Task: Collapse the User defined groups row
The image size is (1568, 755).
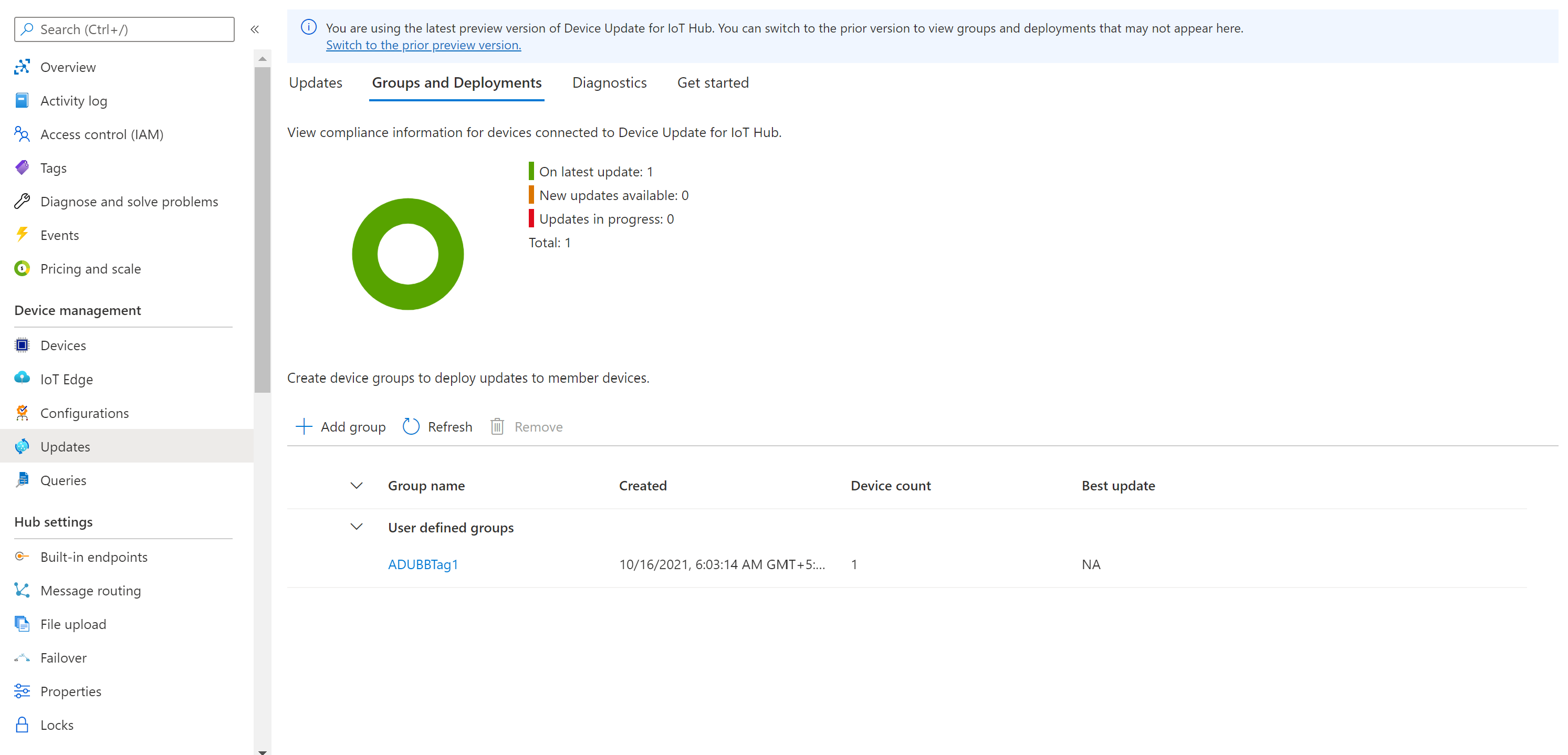Action: point(357,527)
